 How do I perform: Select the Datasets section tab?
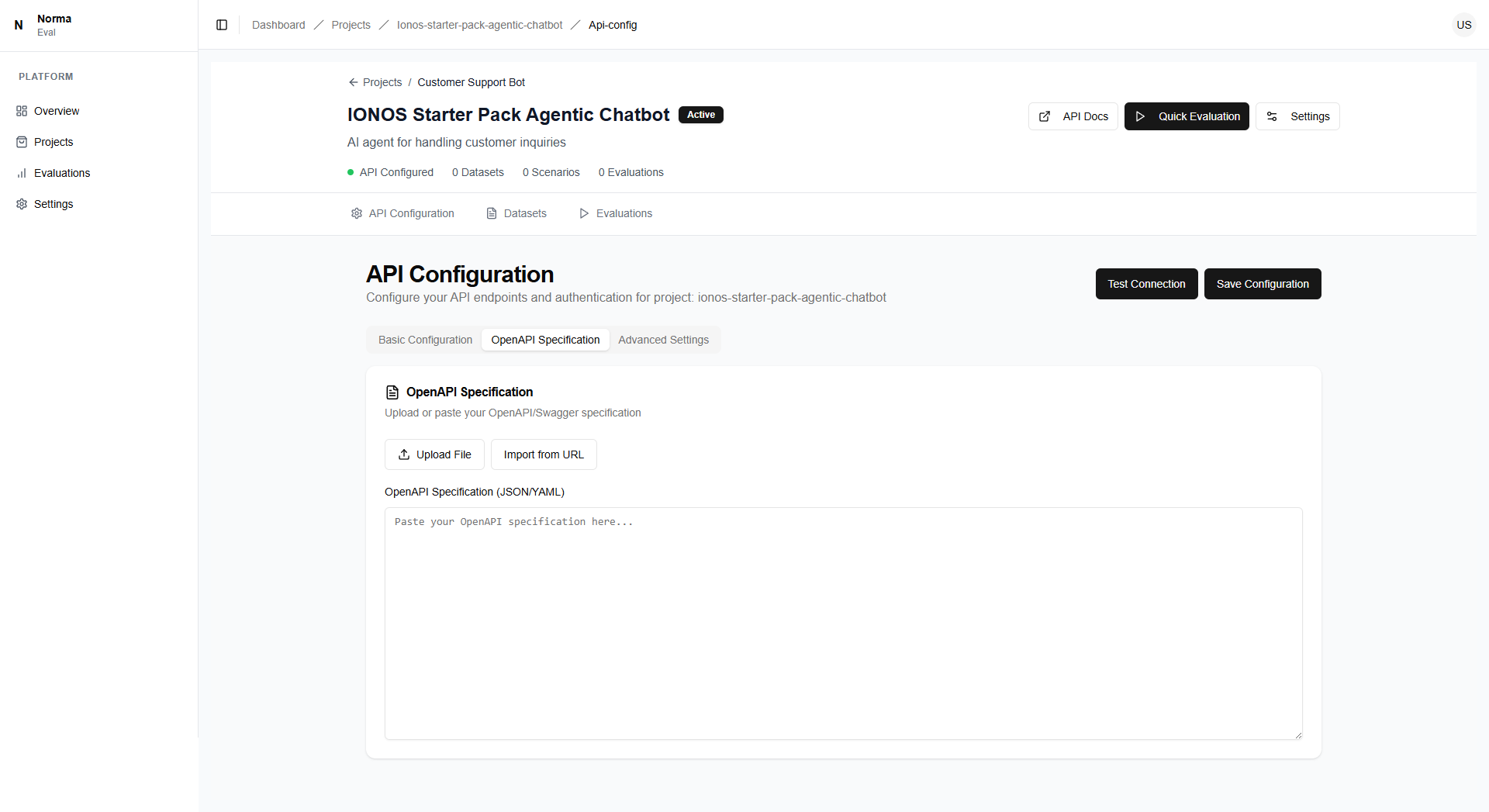click(x=524, y=213)
